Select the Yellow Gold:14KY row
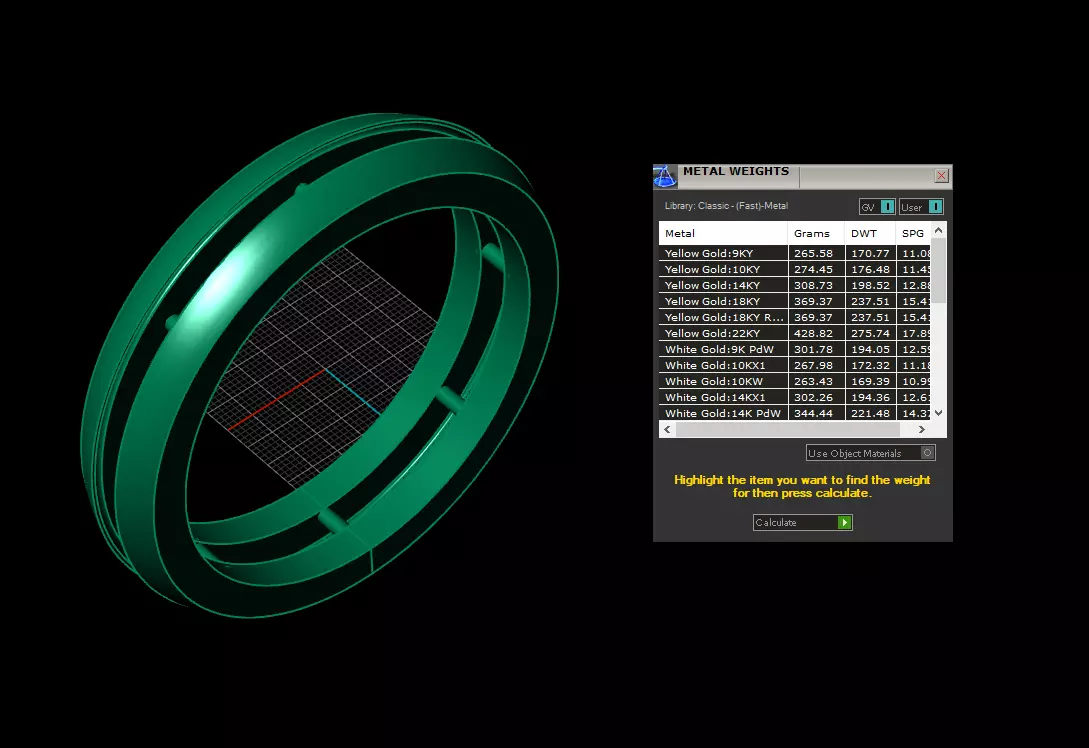1089x748 pixels. 795,285
